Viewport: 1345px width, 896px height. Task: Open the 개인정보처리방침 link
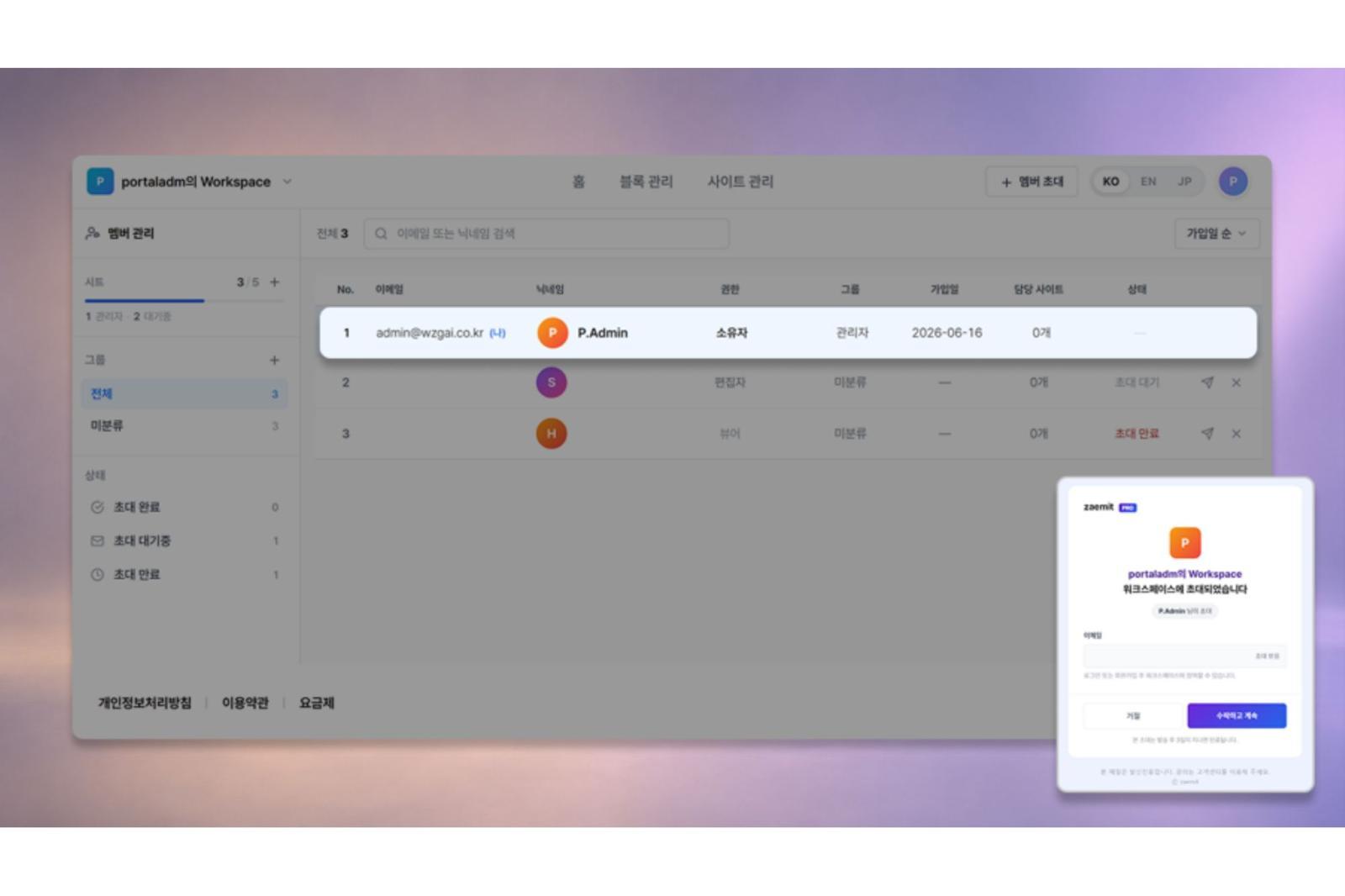[x=145, y=703]
